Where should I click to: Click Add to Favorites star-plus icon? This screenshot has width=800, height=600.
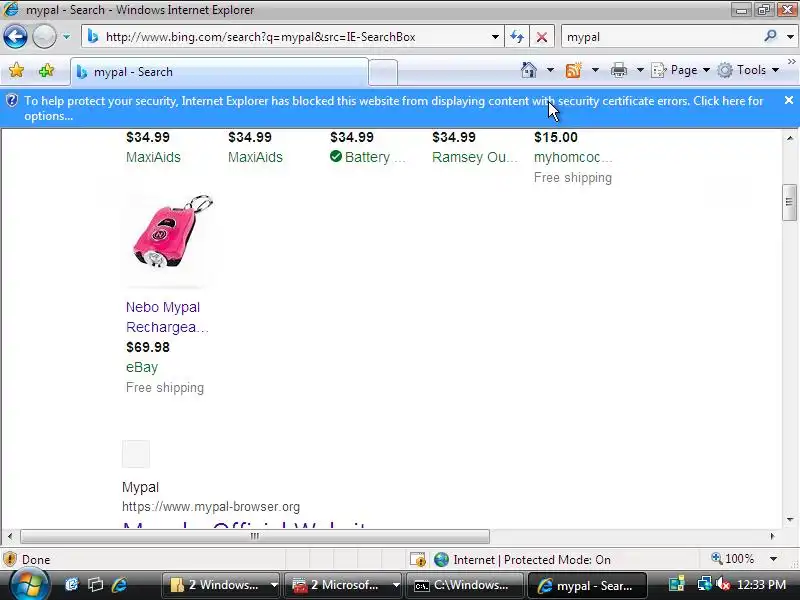pyautogui.click(x=46, y=70)
